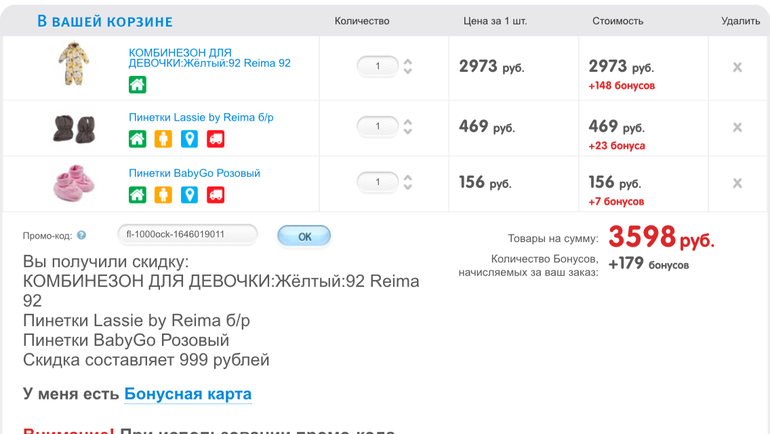This screenshot has height=434, width=770.
Task: Click promo code help question mark icon
Action: pyautogui.click(x=82, y=235)
